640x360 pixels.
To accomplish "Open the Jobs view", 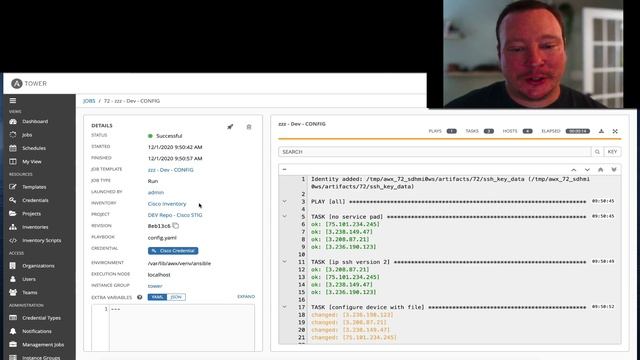I will (x=27, y=135).
